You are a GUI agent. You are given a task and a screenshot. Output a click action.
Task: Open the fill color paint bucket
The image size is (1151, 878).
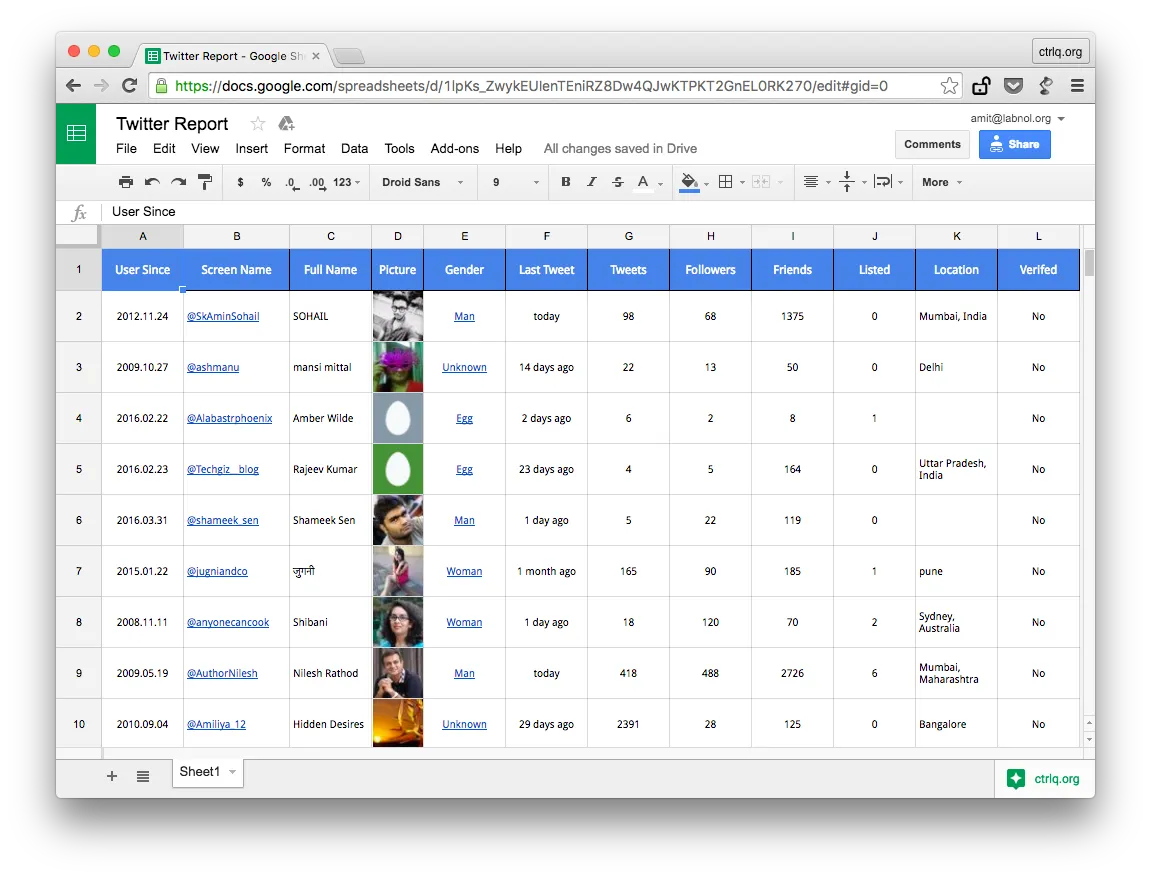(x=689, y=182)
